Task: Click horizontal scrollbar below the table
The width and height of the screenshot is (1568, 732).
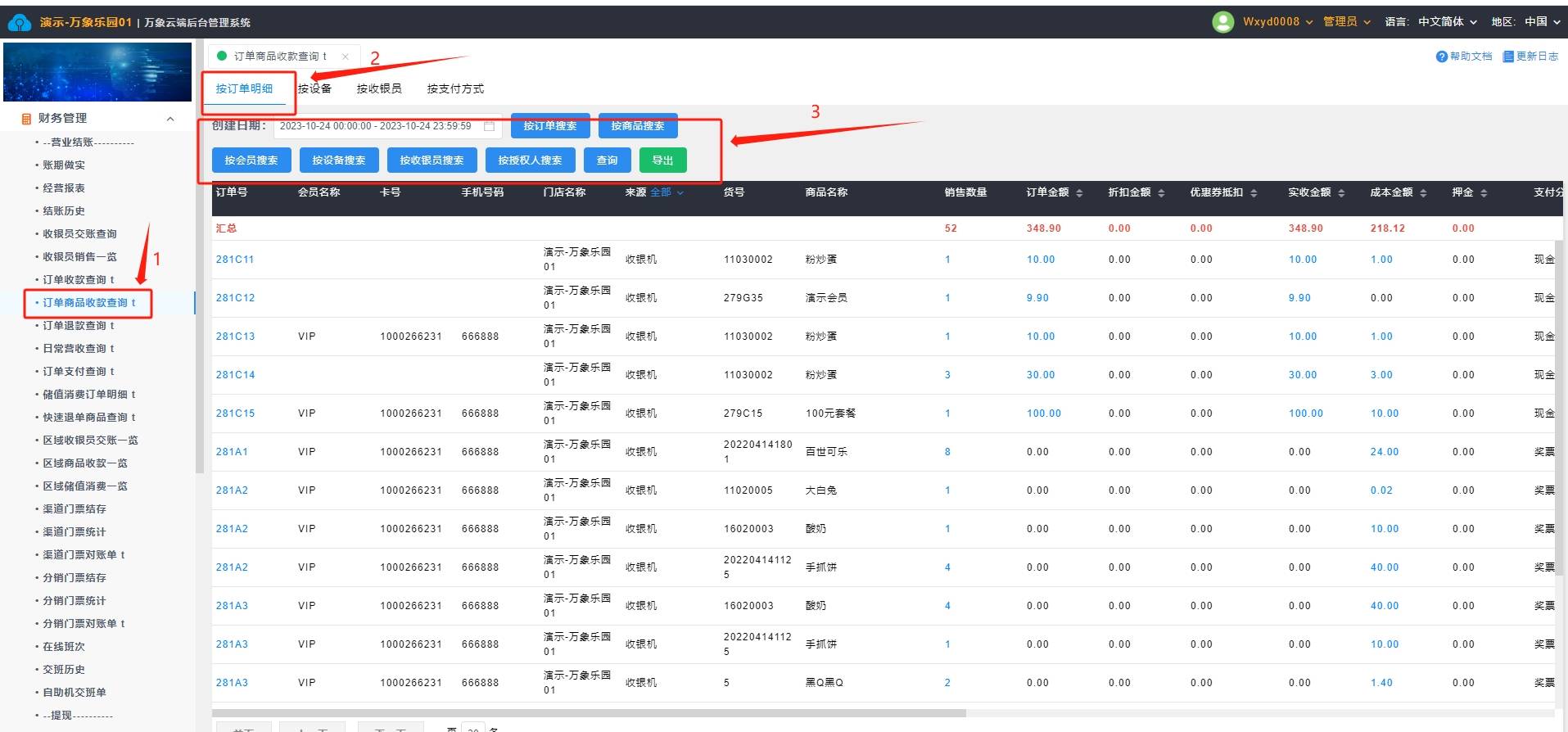Action: (588, 713)
